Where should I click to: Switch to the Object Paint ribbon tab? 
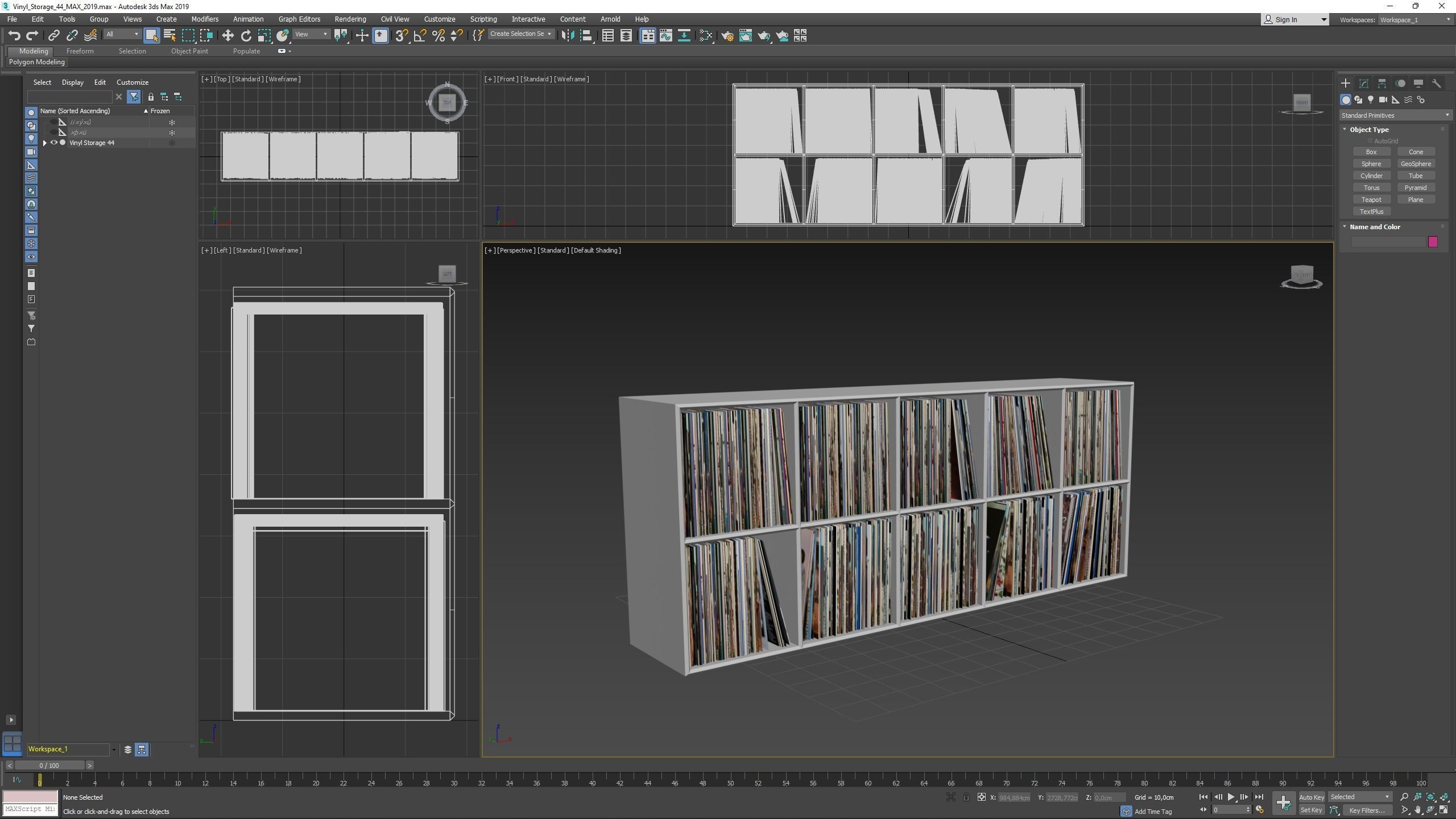(x=189, y=51)
